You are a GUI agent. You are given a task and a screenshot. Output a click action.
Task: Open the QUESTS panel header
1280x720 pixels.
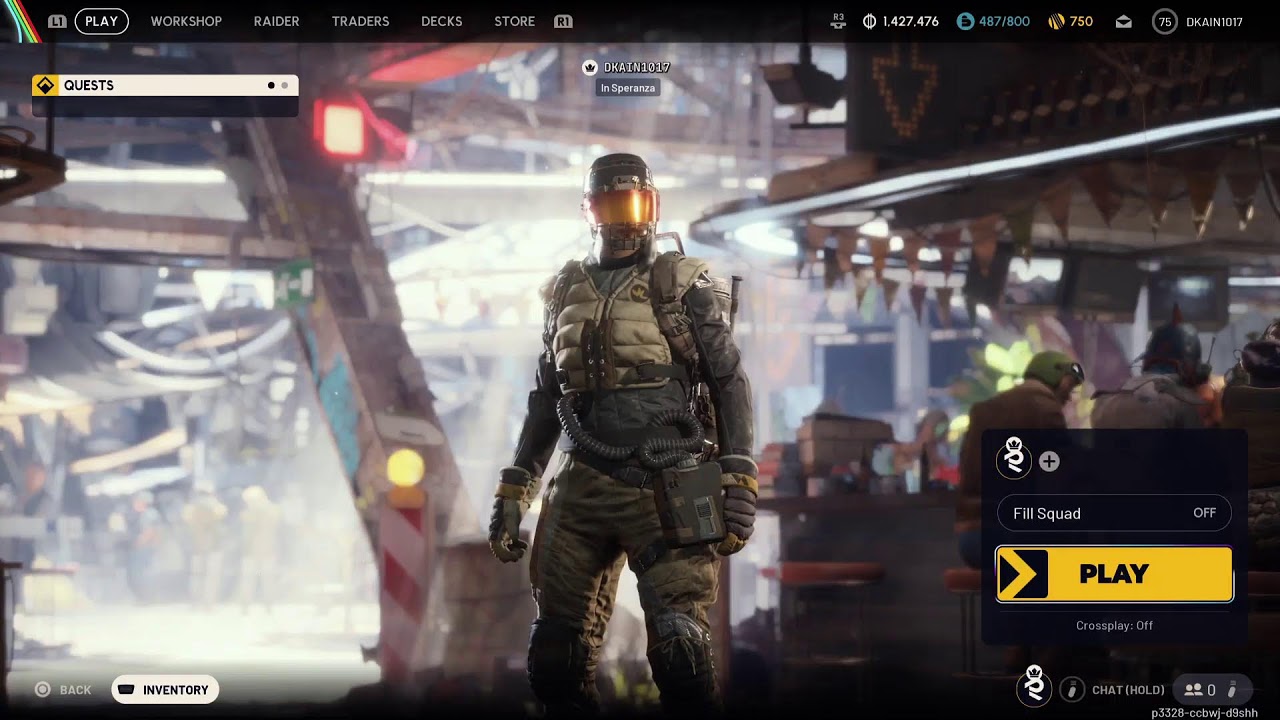coord(165,85)
